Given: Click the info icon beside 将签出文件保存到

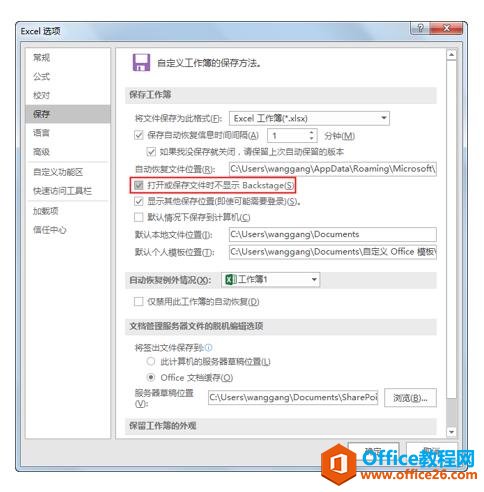Looking at the screenshot, I should click(x=208, y=348).
